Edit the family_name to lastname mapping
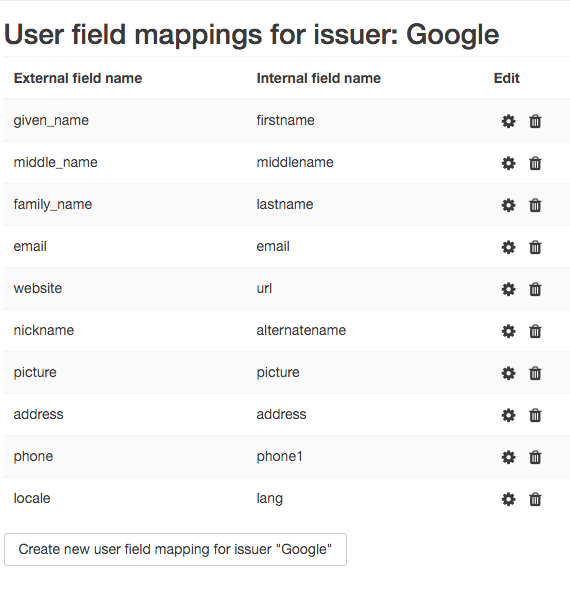The height and width of the screenshot is (604, 570). coord(508,205)
